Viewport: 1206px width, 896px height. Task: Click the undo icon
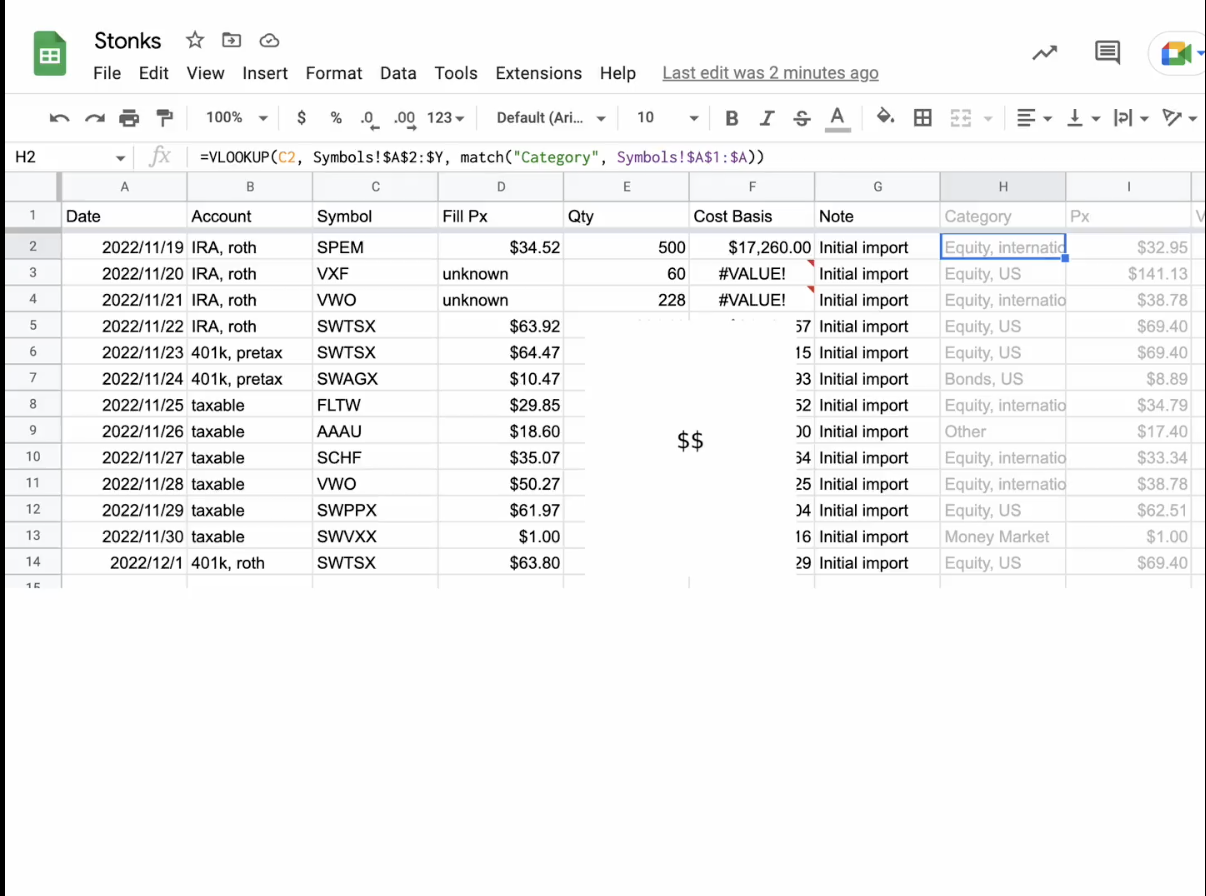[59, 118]
